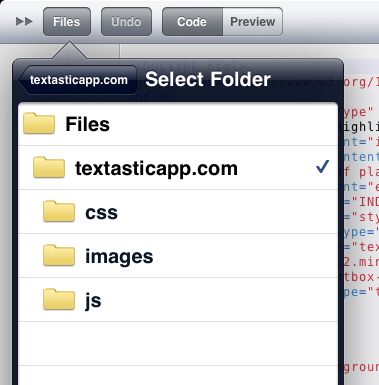This screenshot has height=385, width=379.
Task: Click the folder icon beside css
Action: coord(59,211)
